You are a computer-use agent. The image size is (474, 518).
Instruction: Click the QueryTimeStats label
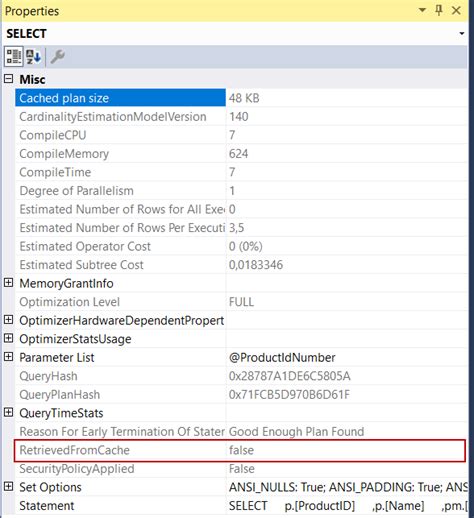(x=61, y=413)
